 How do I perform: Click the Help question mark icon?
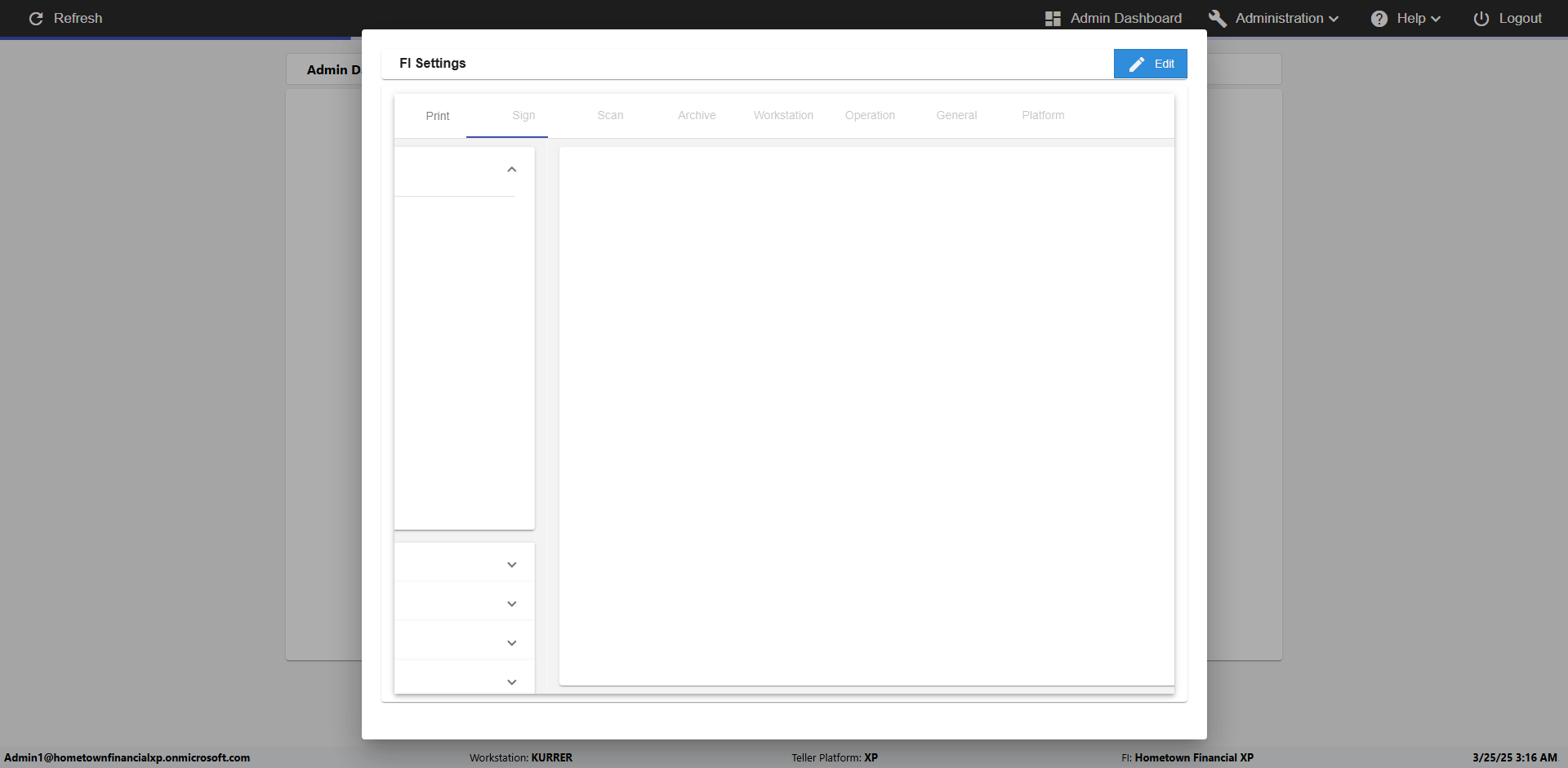point(1379,19)
